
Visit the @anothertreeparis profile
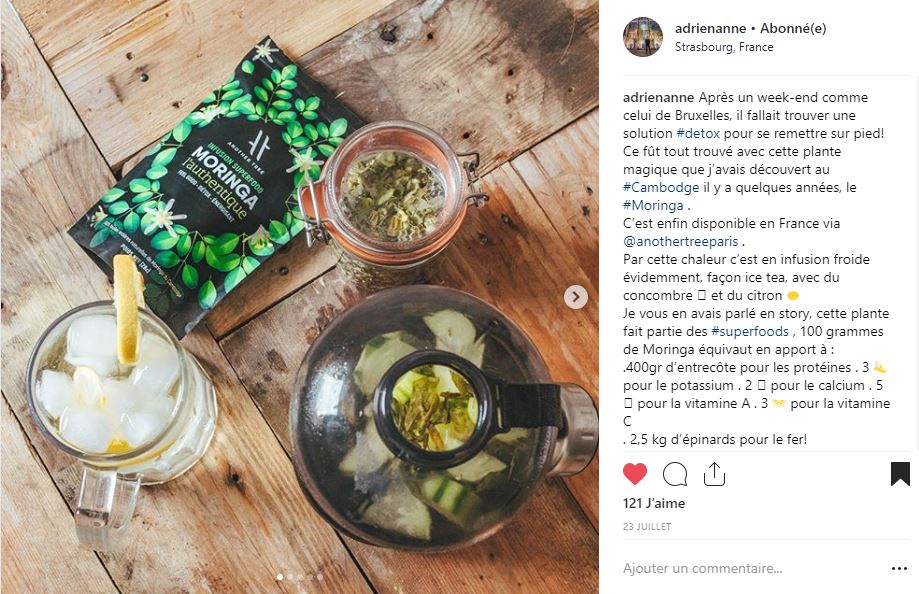680,242
